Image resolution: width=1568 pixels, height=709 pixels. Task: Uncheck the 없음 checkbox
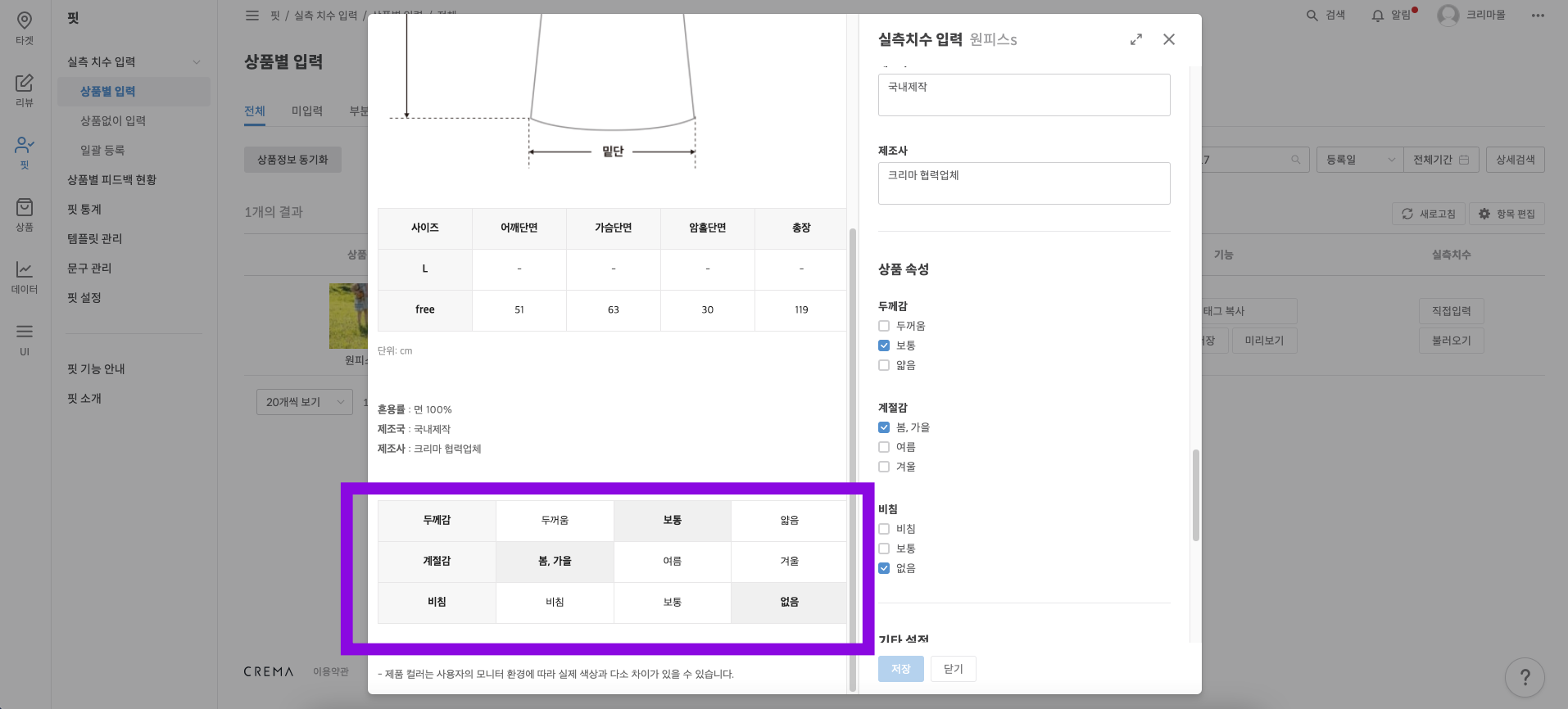pos(884,568)
